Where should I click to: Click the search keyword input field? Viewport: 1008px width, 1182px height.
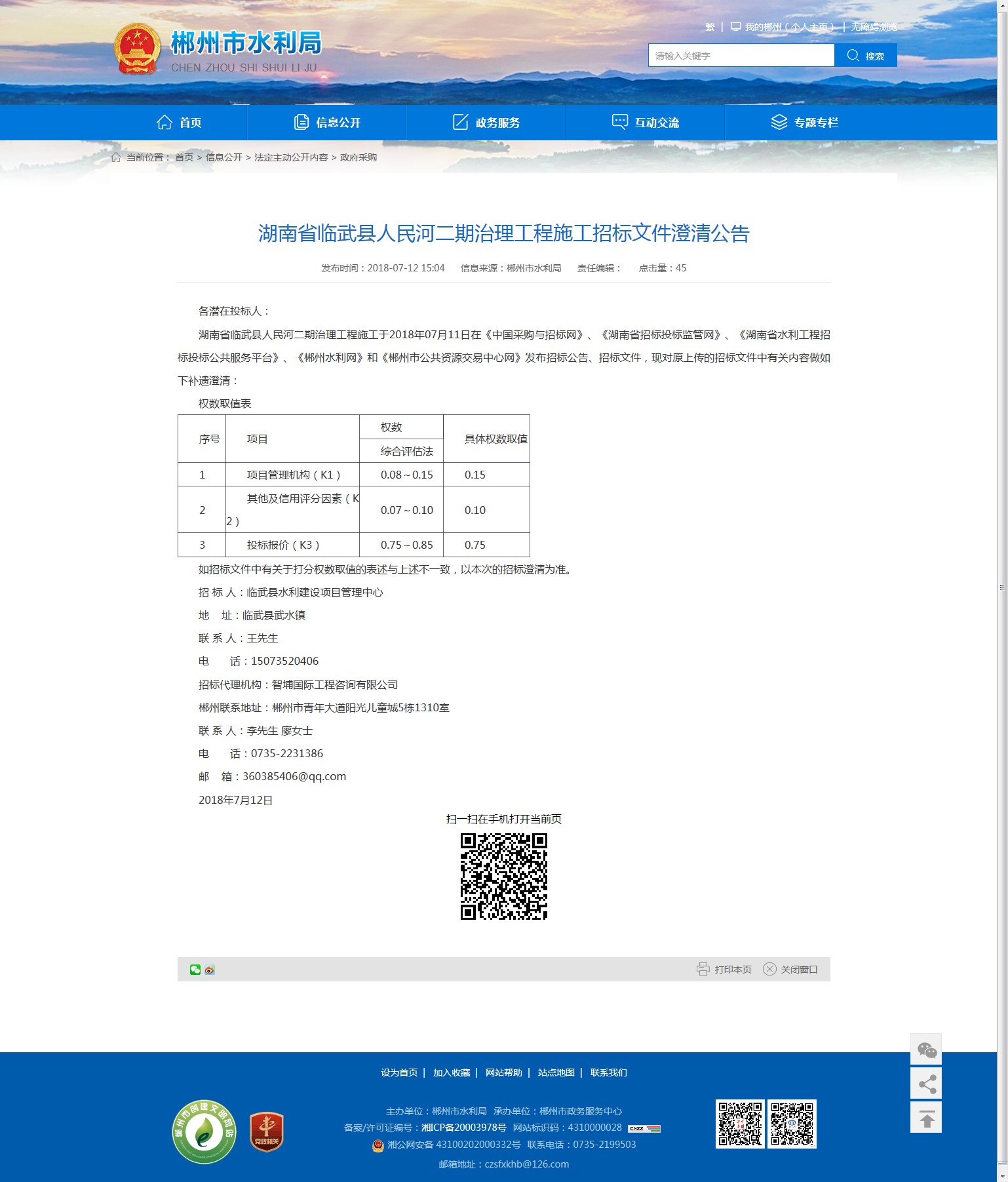coord(741,55)
